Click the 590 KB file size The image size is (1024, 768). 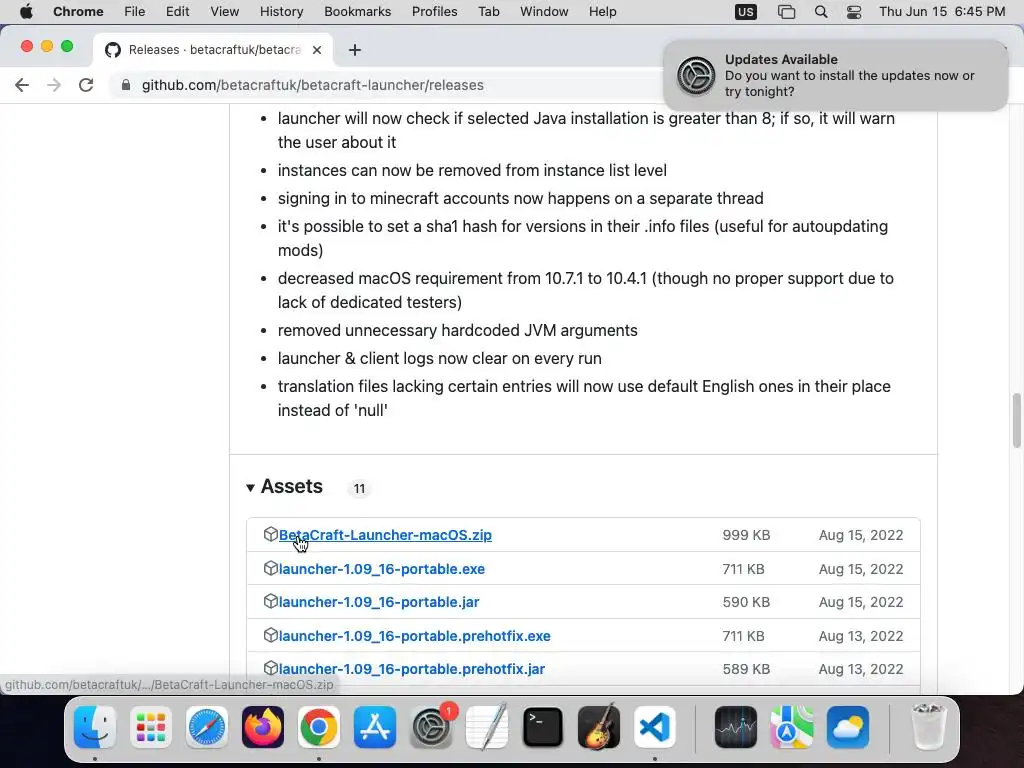746,602
